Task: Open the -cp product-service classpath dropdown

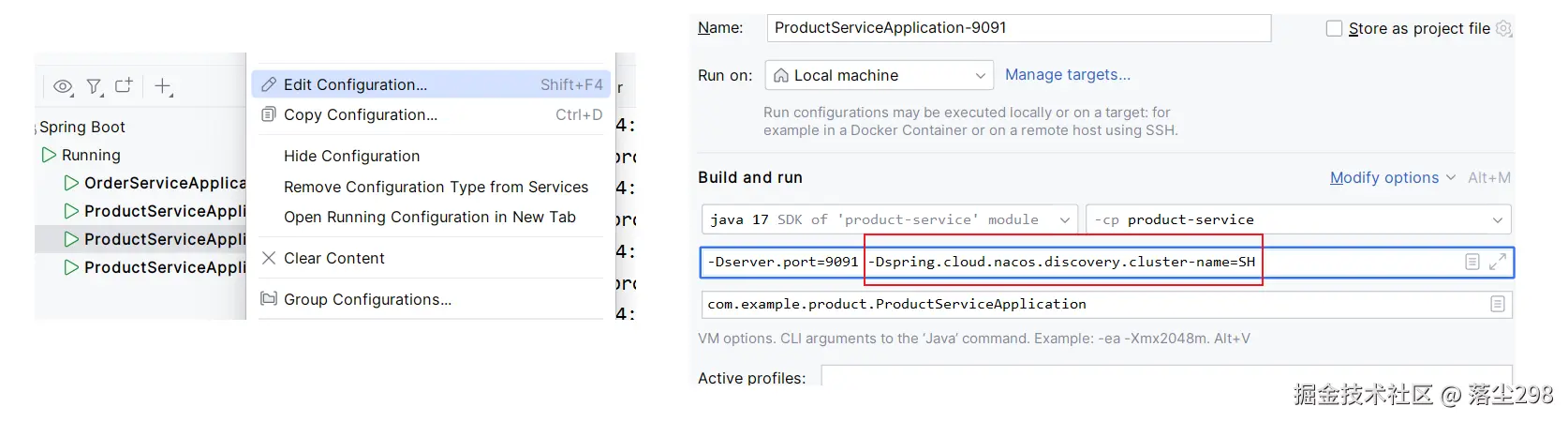Action: coord(1296,219)
